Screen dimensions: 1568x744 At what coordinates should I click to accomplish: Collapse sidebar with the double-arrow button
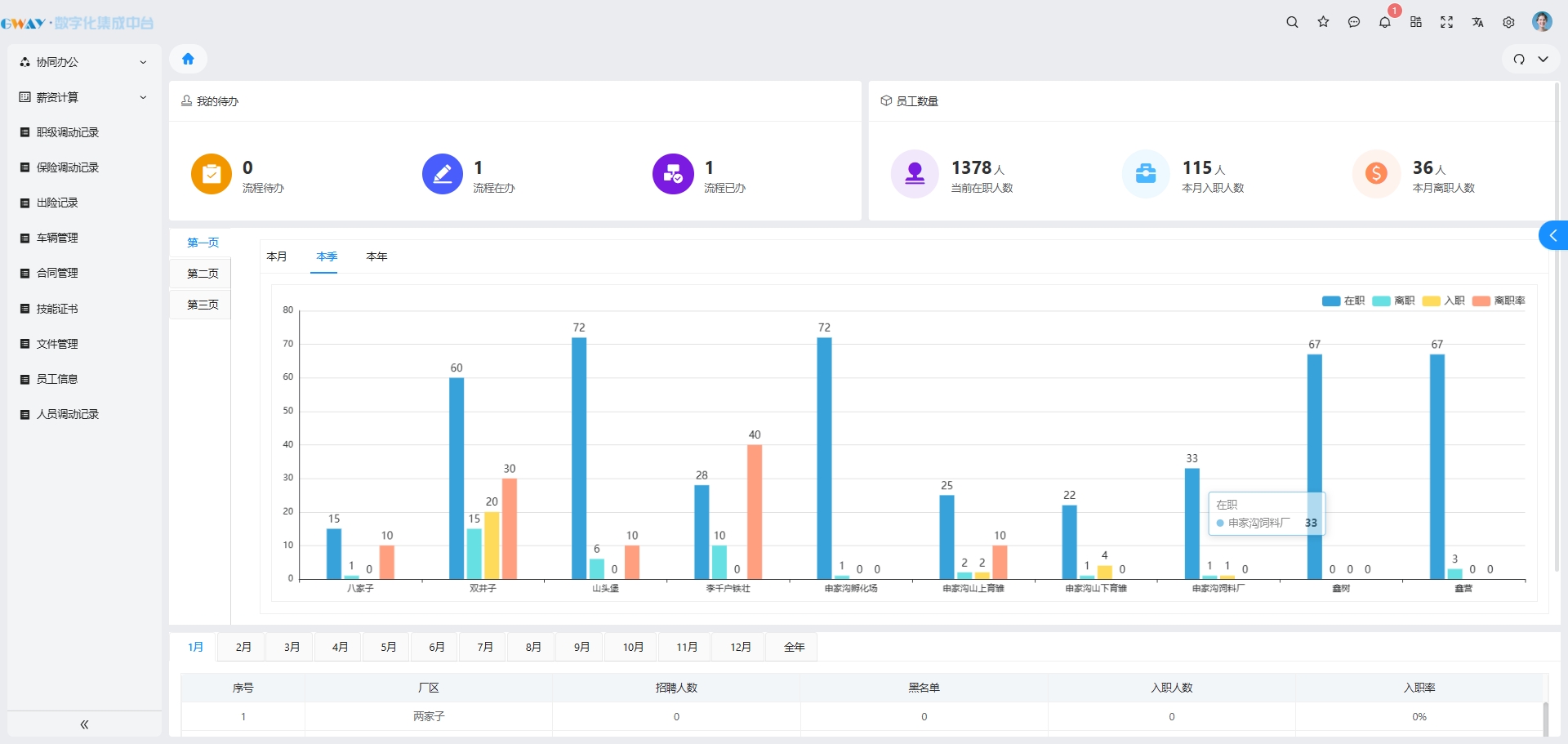coord(84,724)
